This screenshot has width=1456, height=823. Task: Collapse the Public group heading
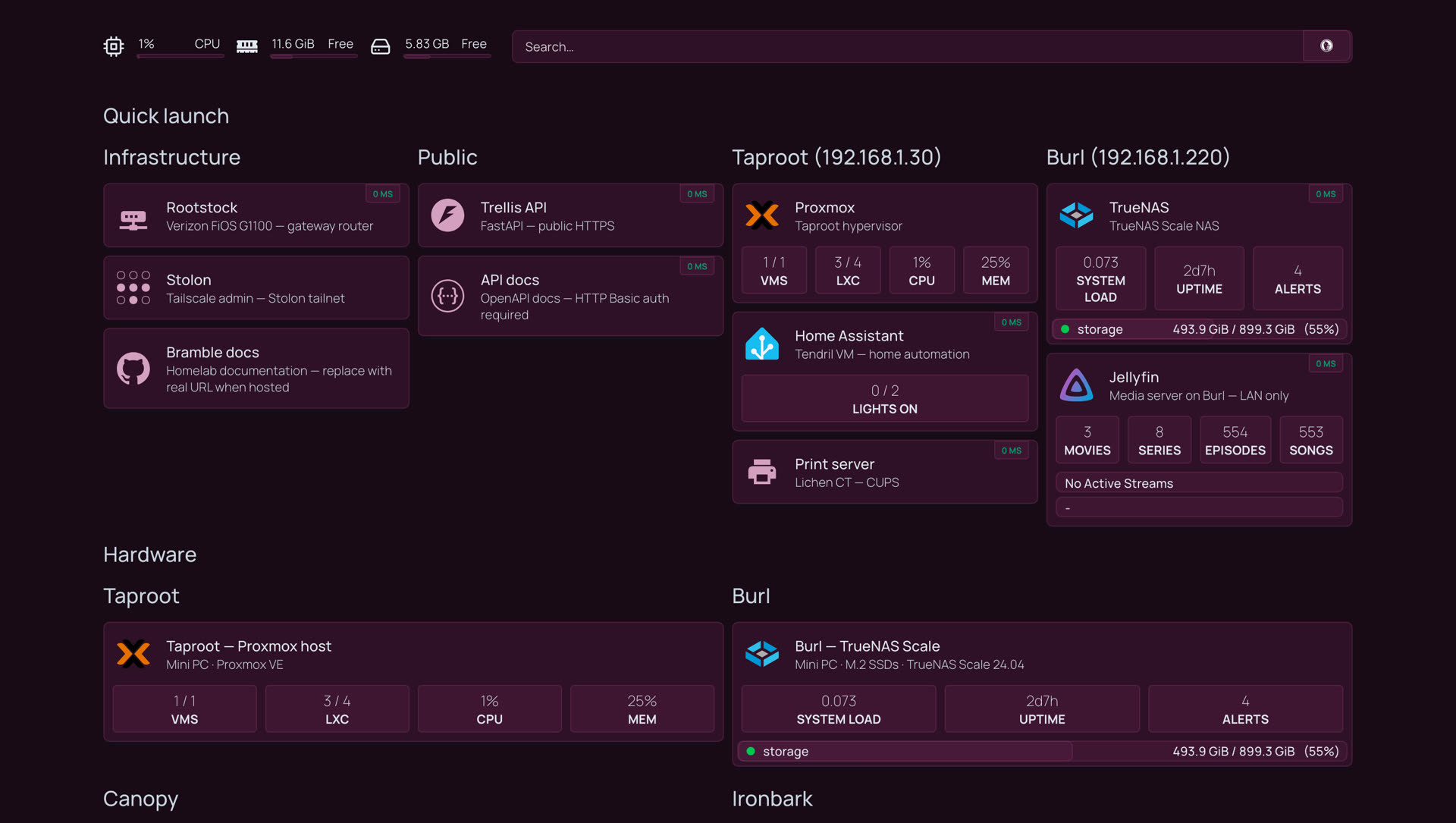[447, 157]
